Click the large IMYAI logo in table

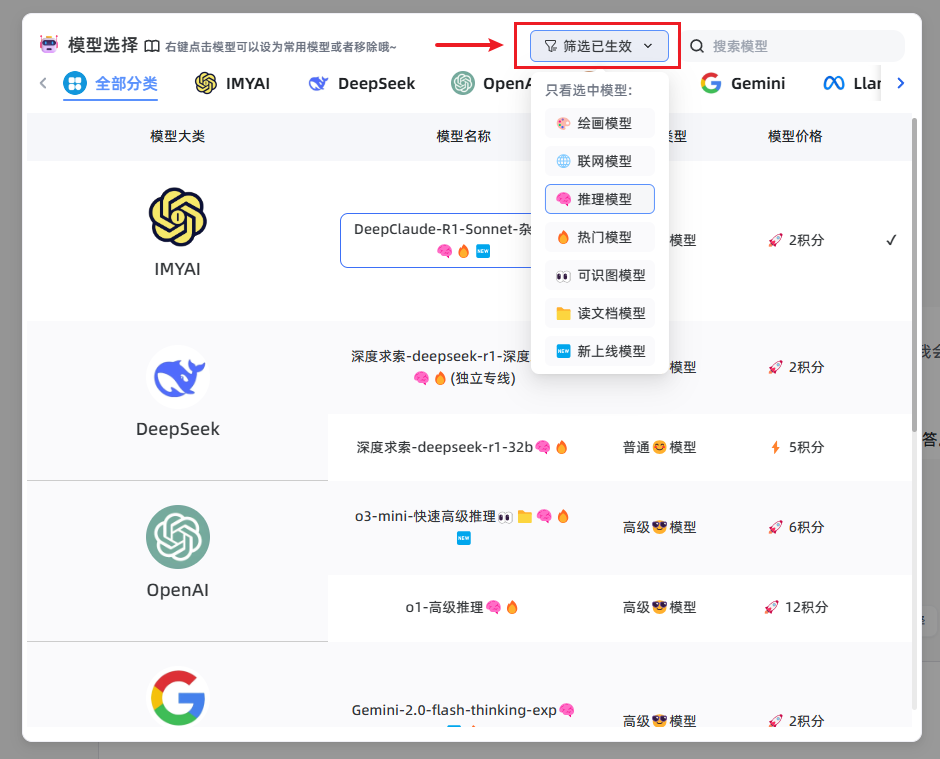[x=177, y=217]
